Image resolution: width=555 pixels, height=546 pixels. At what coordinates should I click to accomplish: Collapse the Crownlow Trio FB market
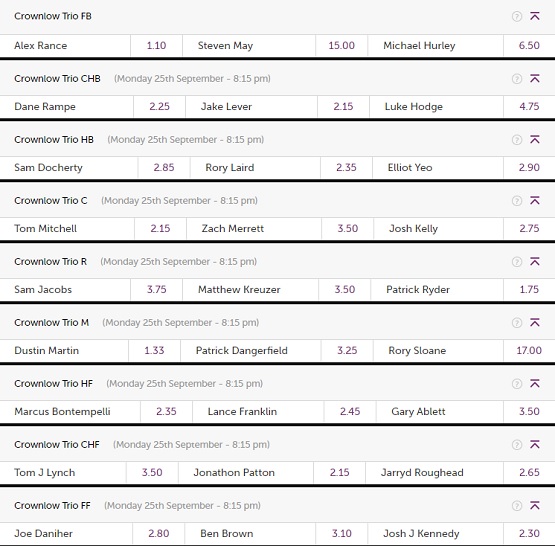[535, 16]
